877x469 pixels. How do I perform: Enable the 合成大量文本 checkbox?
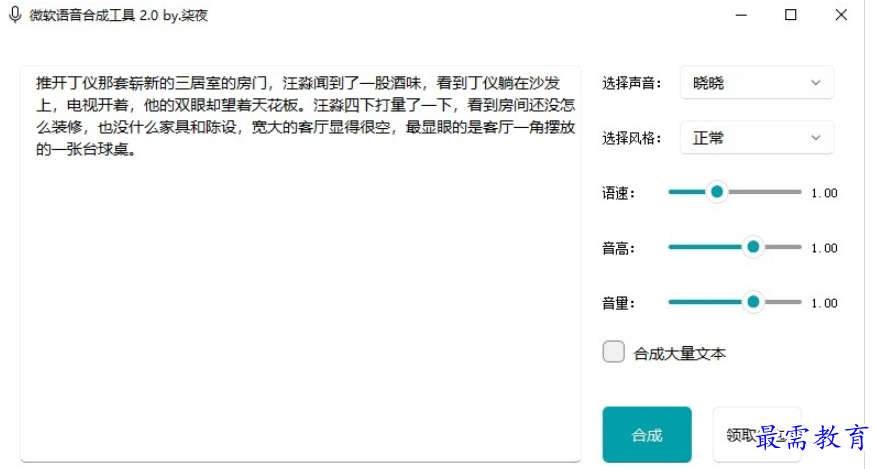[614, 352]
